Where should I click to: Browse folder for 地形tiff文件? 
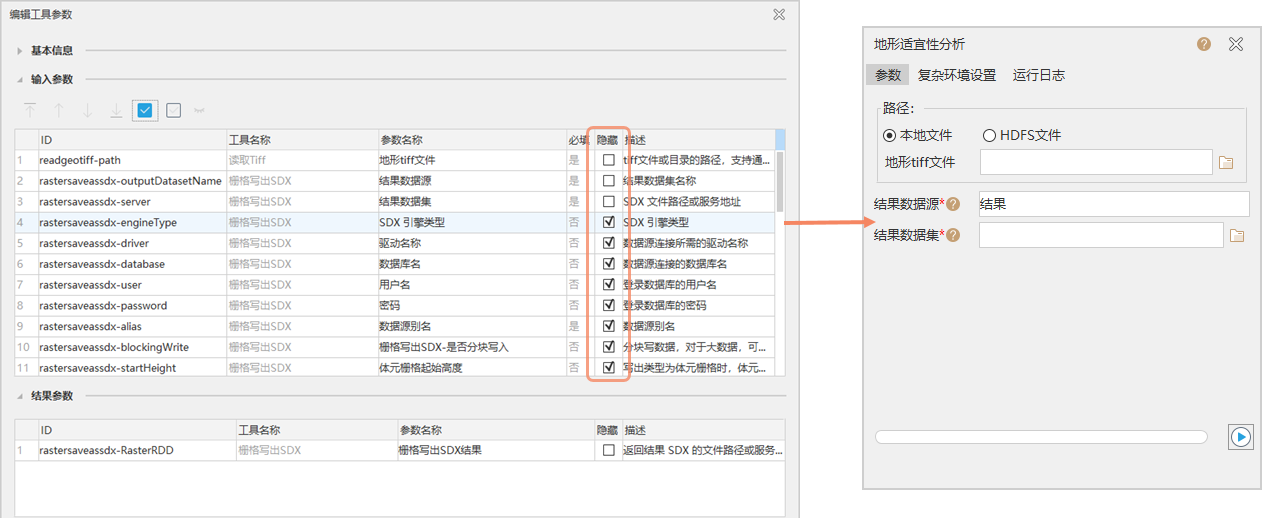(x=1226, y=162)
